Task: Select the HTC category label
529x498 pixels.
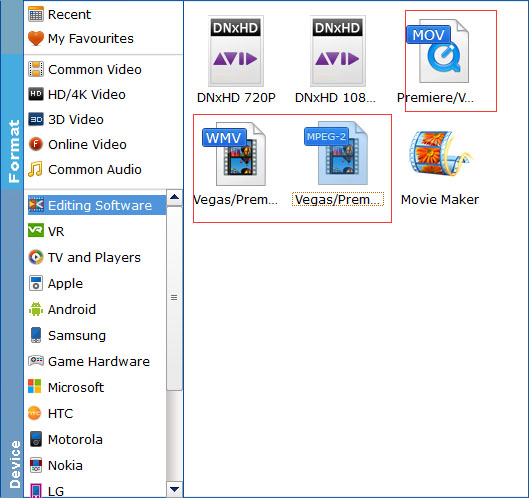Action: point(60,413)
